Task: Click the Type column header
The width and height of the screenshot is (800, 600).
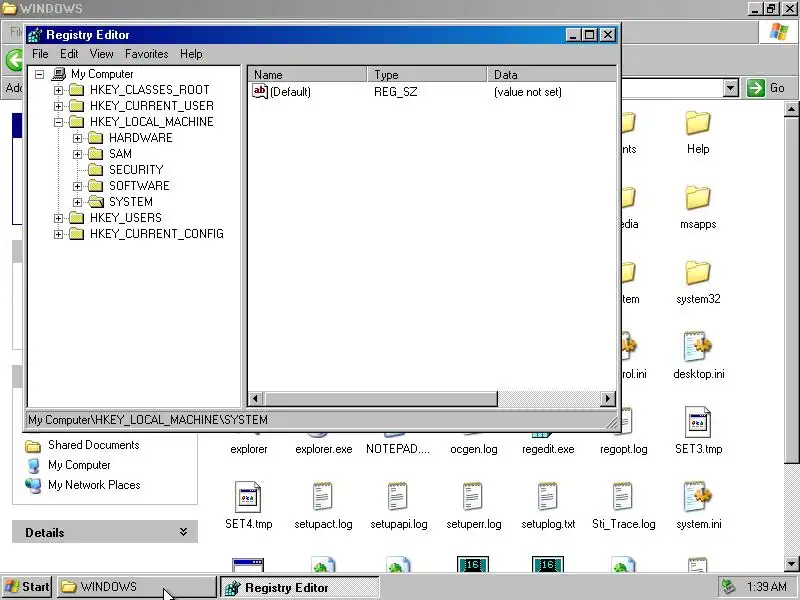Action: click(427, 74)
